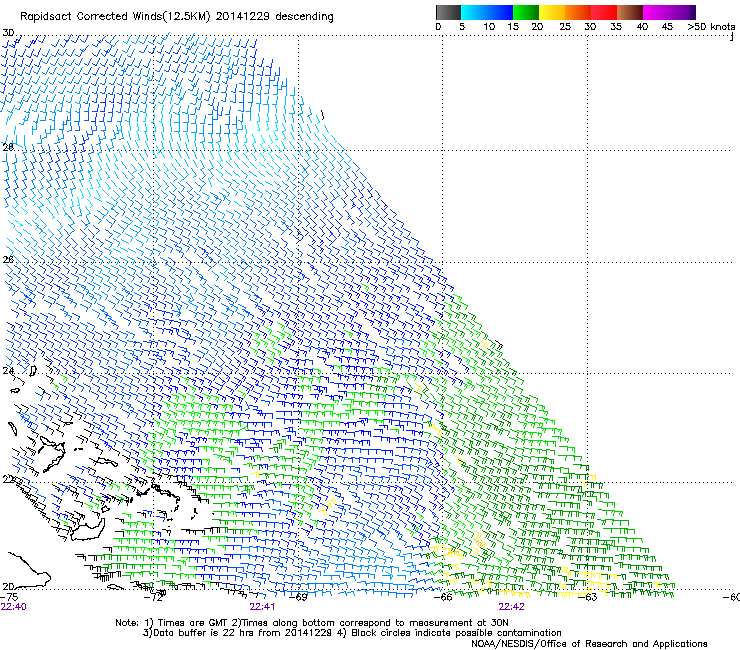Click the latitude label '26'
The height and width of the screenshot is (650, 740).
coord(8,260)
